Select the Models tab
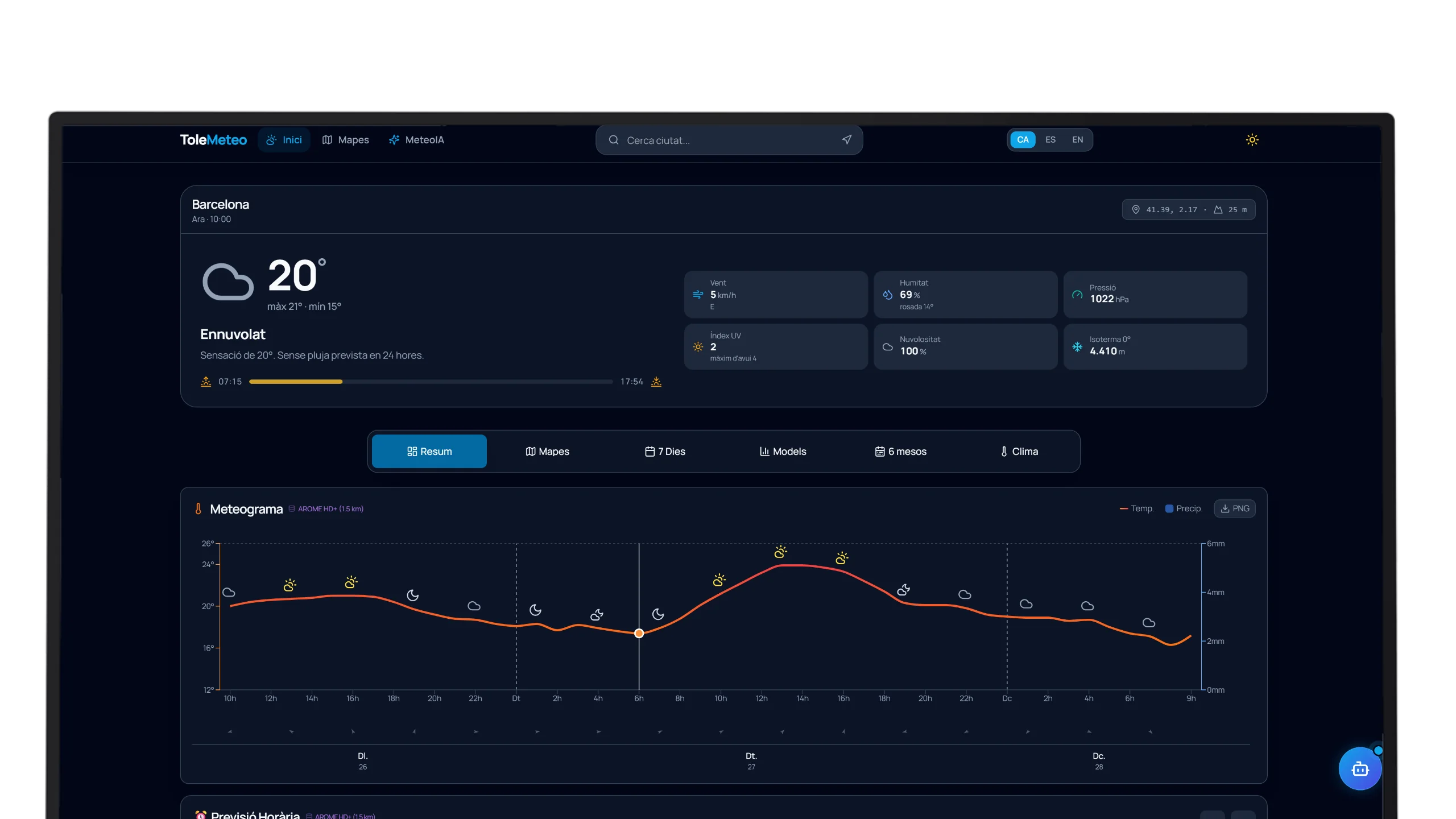The height and width of the screenshot is (819, 1456). point(783,452)
